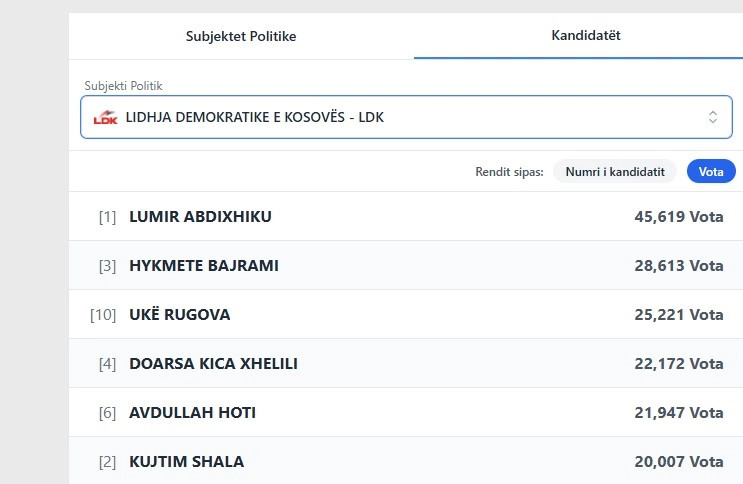743x484 pixels.
Task: Click the 22,172 Vota total
Action: point(678,364)
